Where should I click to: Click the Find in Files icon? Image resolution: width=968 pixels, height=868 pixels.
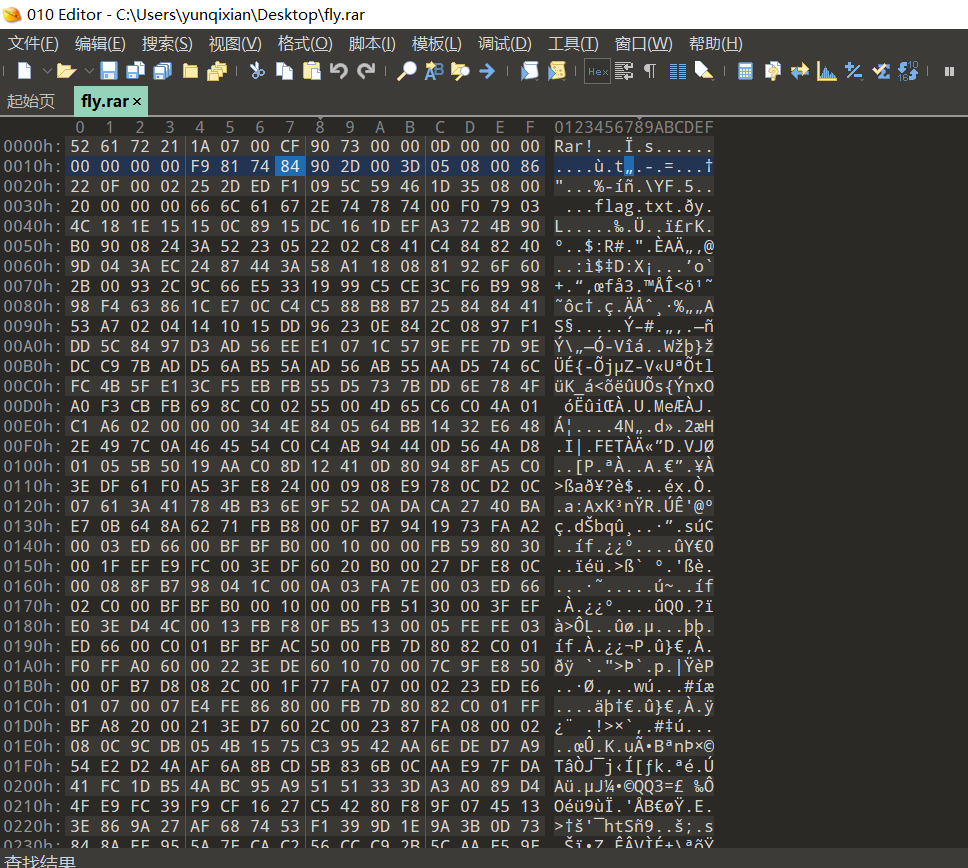click(461, 72)
